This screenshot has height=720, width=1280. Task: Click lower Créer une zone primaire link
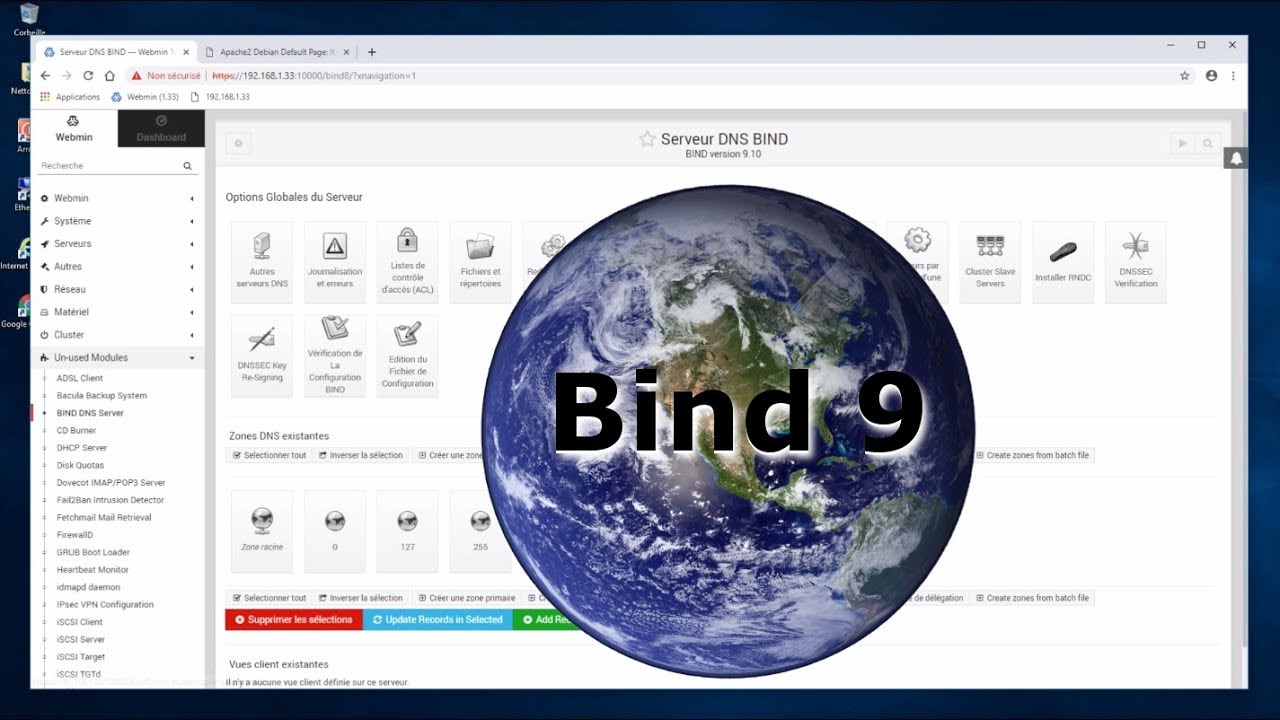[467, 598]
